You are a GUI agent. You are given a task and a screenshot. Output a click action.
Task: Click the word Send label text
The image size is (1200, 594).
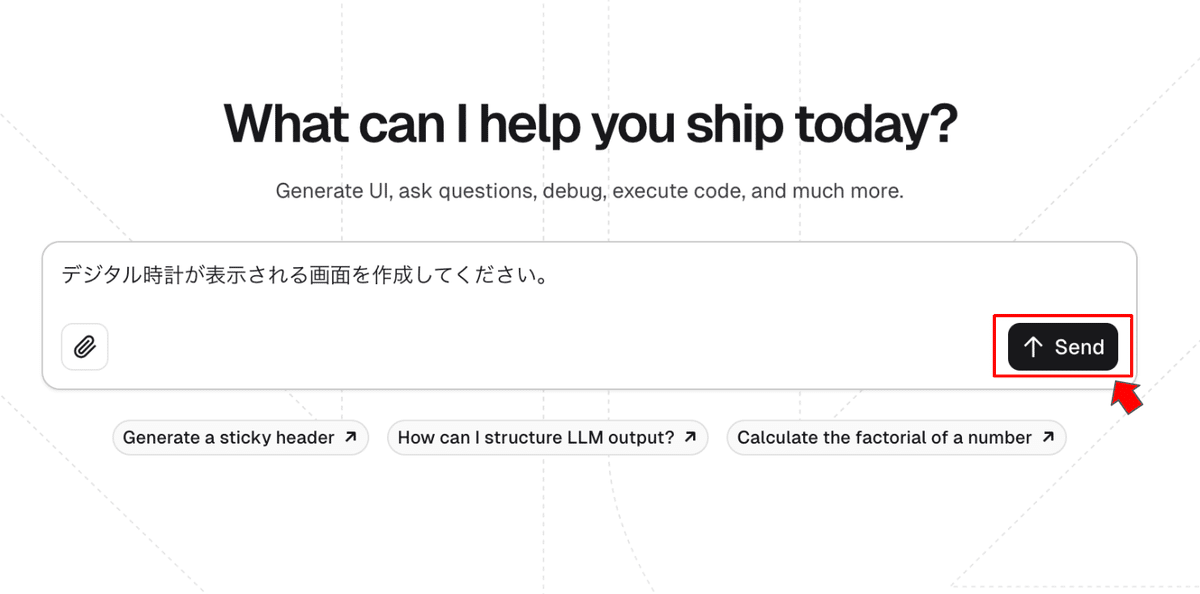pyautogui.click(x=1079, y=347)
